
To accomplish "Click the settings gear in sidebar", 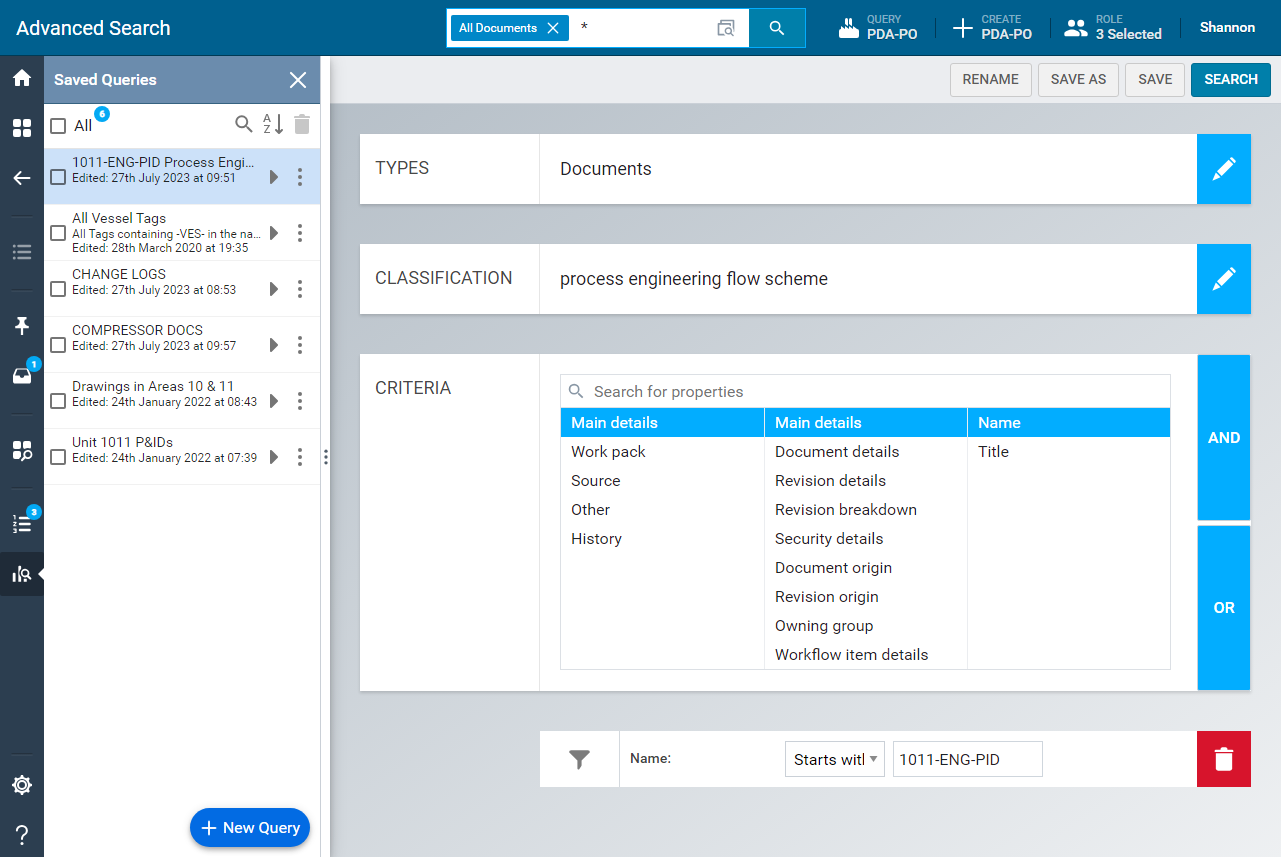I will (x=21, y=785).
